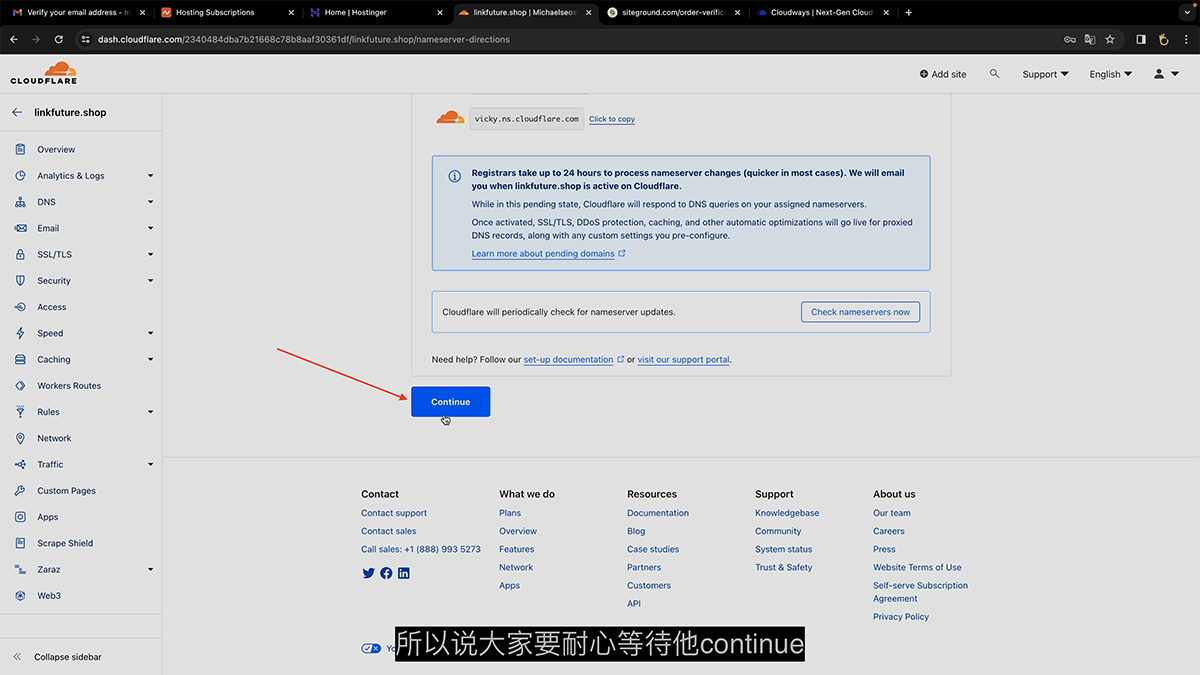The height and width of the screenshot is (675, 1200).
Task: Open the Knowledgebase footer link
Action: point(787,513)
